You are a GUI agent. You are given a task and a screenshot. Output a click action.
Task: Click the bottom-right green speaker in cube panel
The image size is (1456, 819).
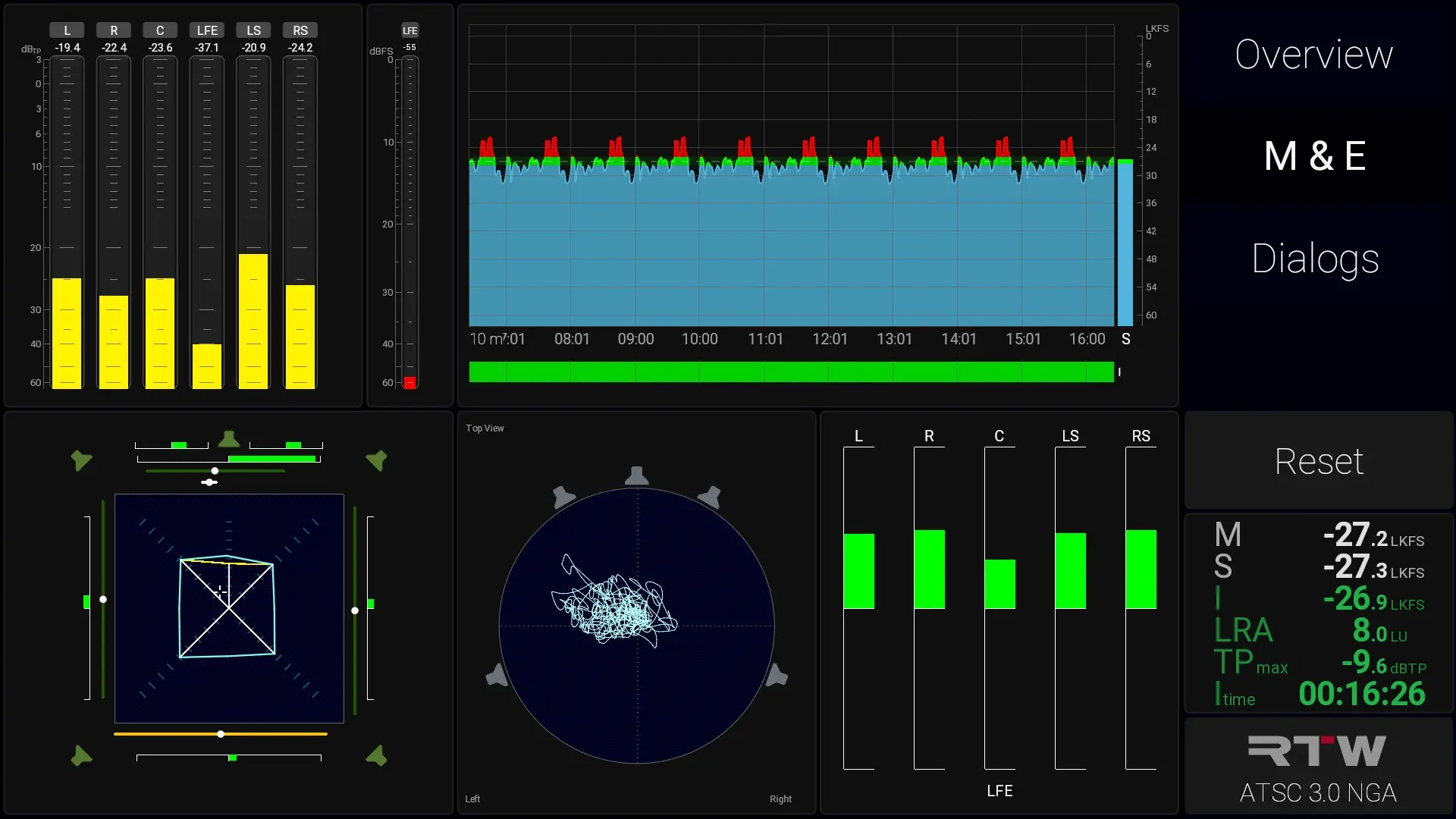point(376,755)
